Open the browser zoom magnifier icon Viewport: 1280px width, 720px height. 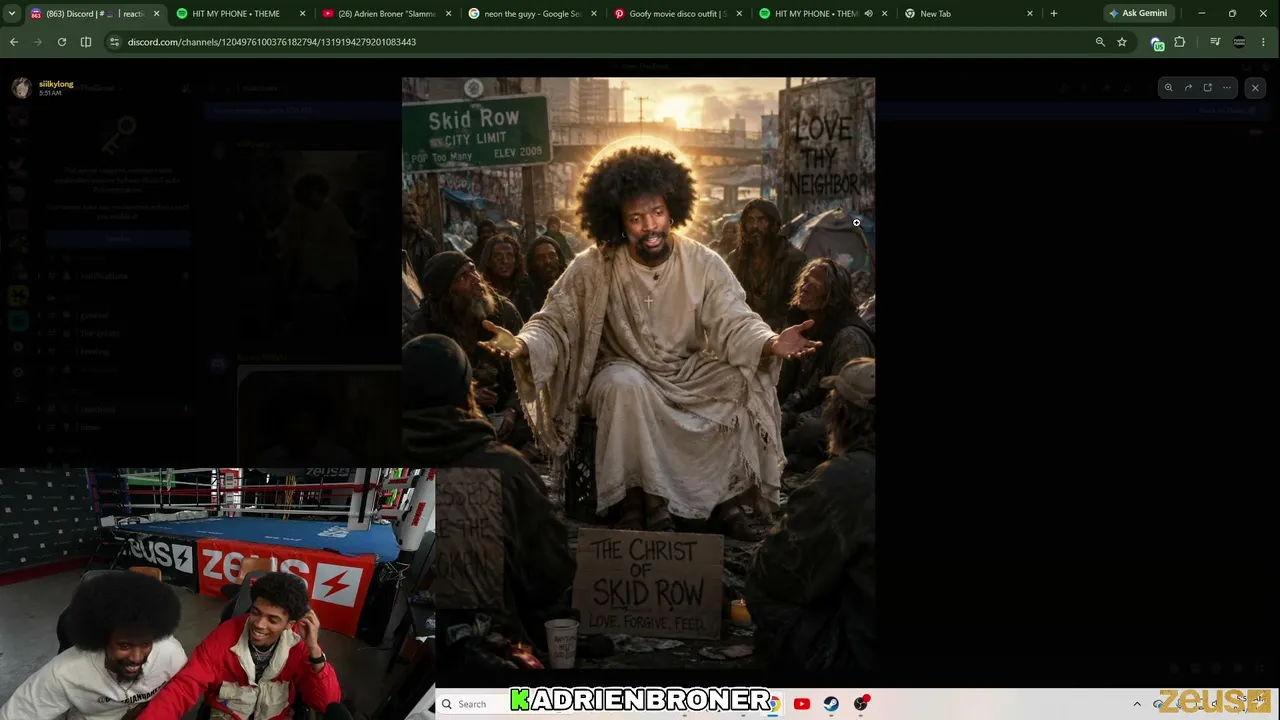coord(1100,42)
